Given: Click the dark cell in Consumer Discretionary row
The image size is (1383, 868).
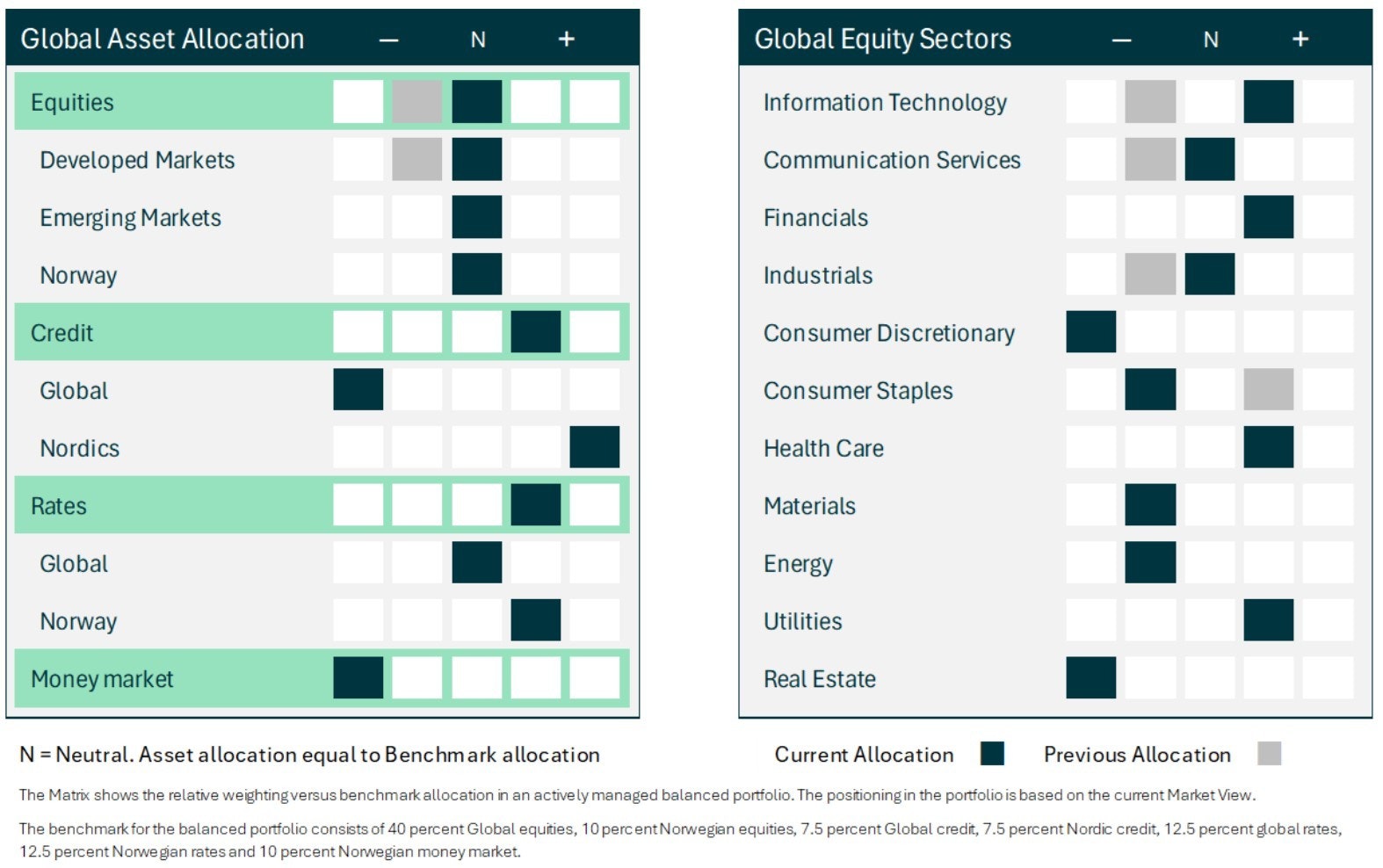Looking at the screenshot, I should pos(1090,332).
